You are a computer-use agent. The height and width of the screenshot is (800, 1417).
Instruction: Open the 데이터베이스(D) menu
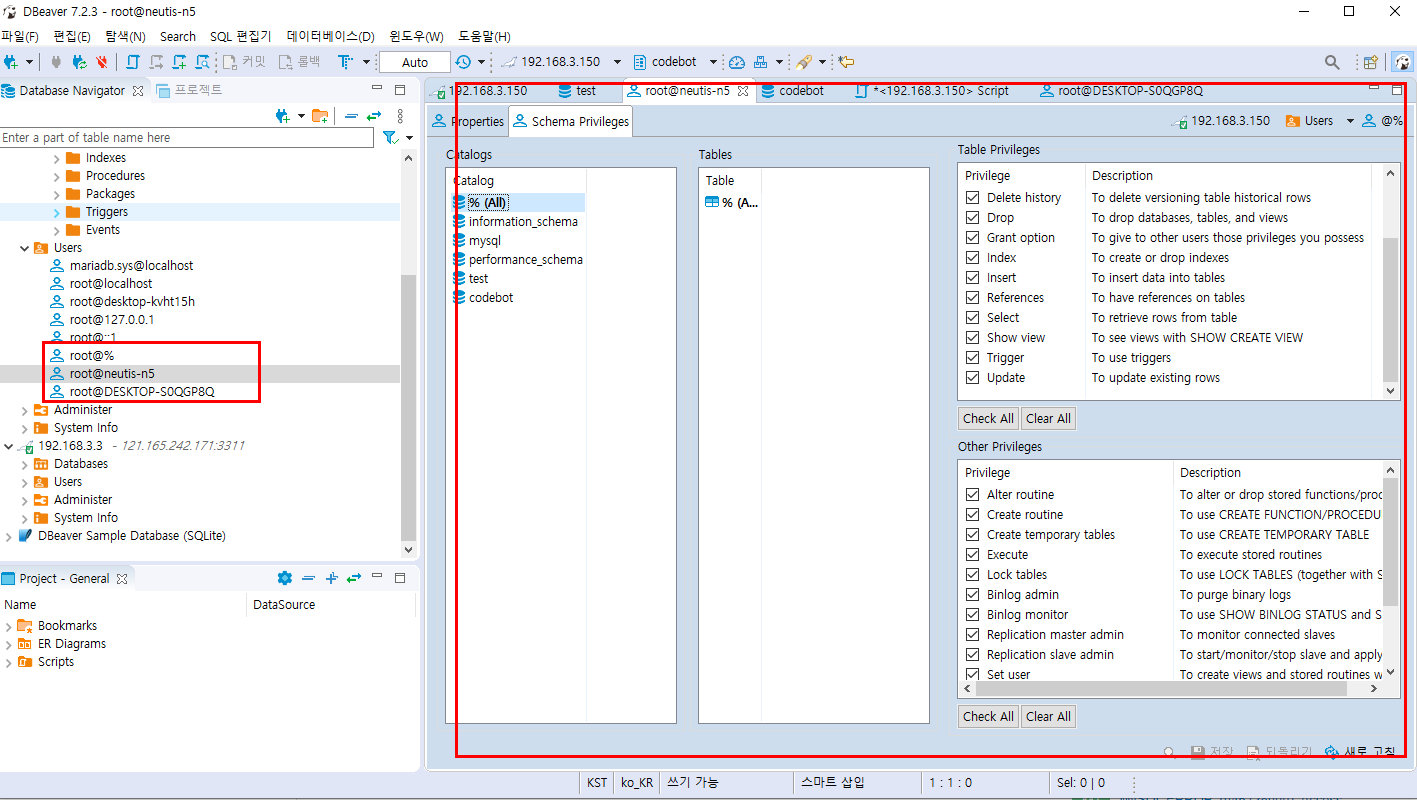330,36
